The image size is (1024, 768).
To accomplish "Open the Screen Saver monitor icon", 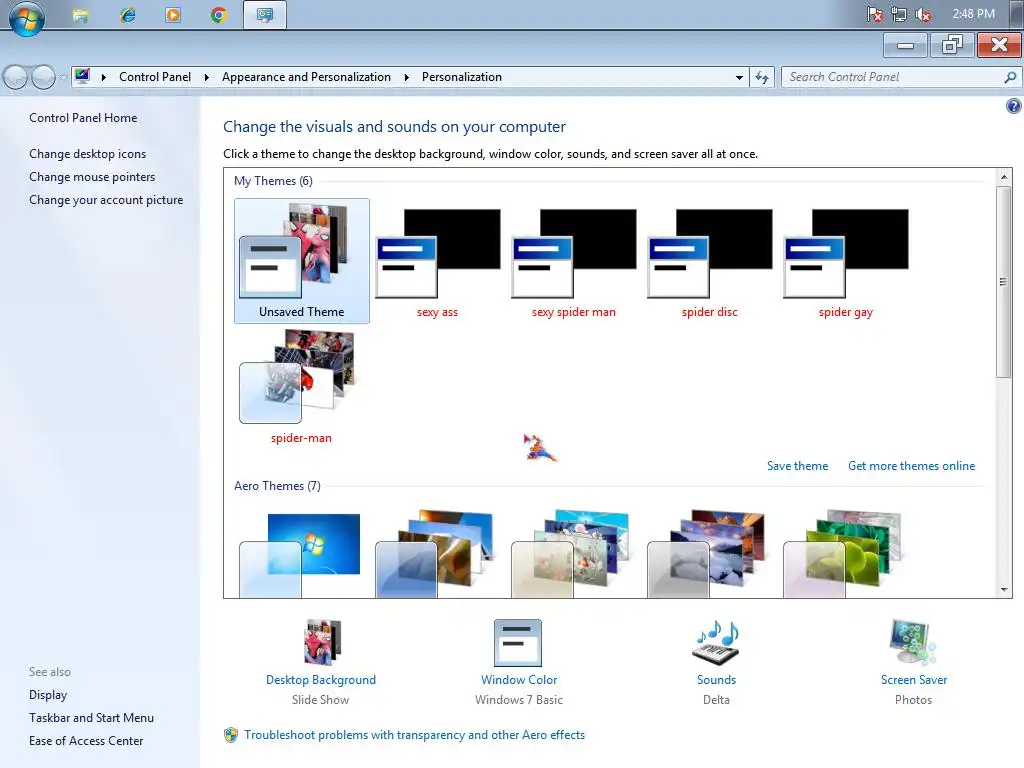I will (912, 642).
